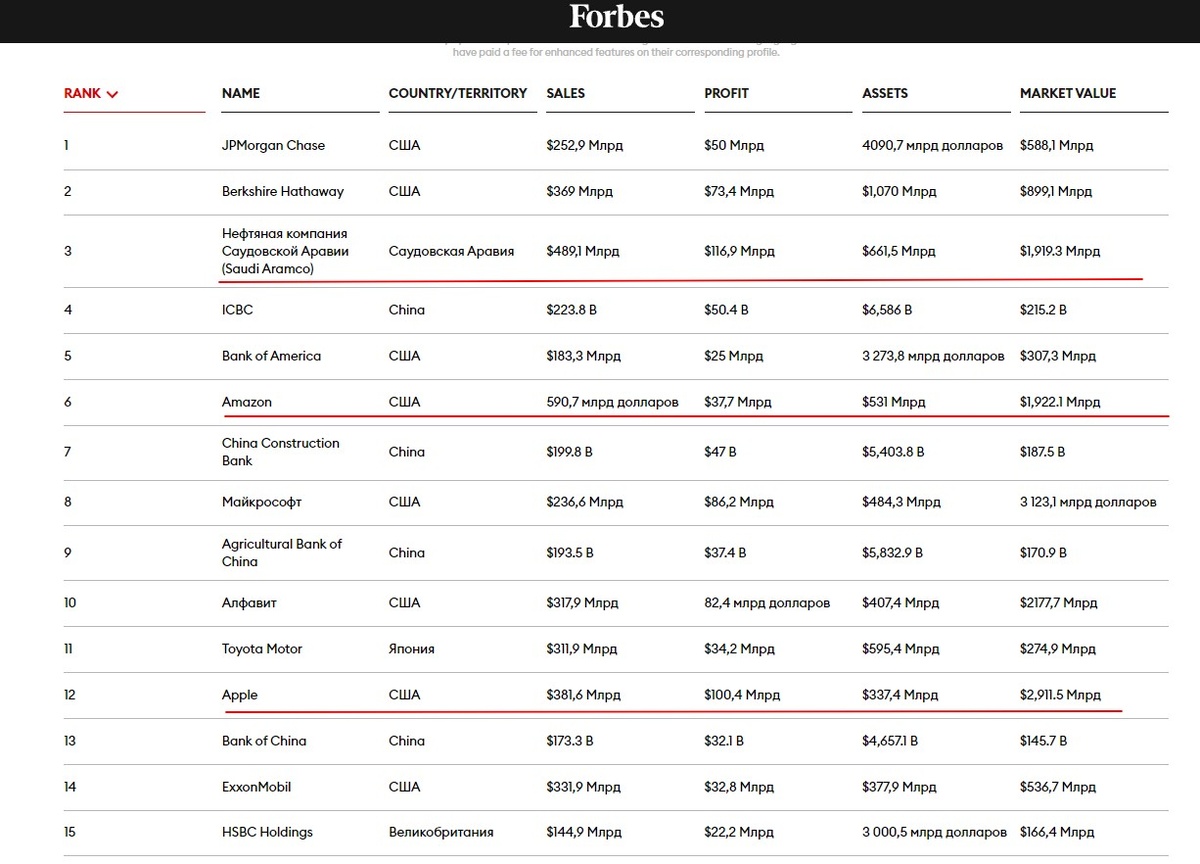Select the Япония country cell
1200x864 pixels.
pos(411,649)
